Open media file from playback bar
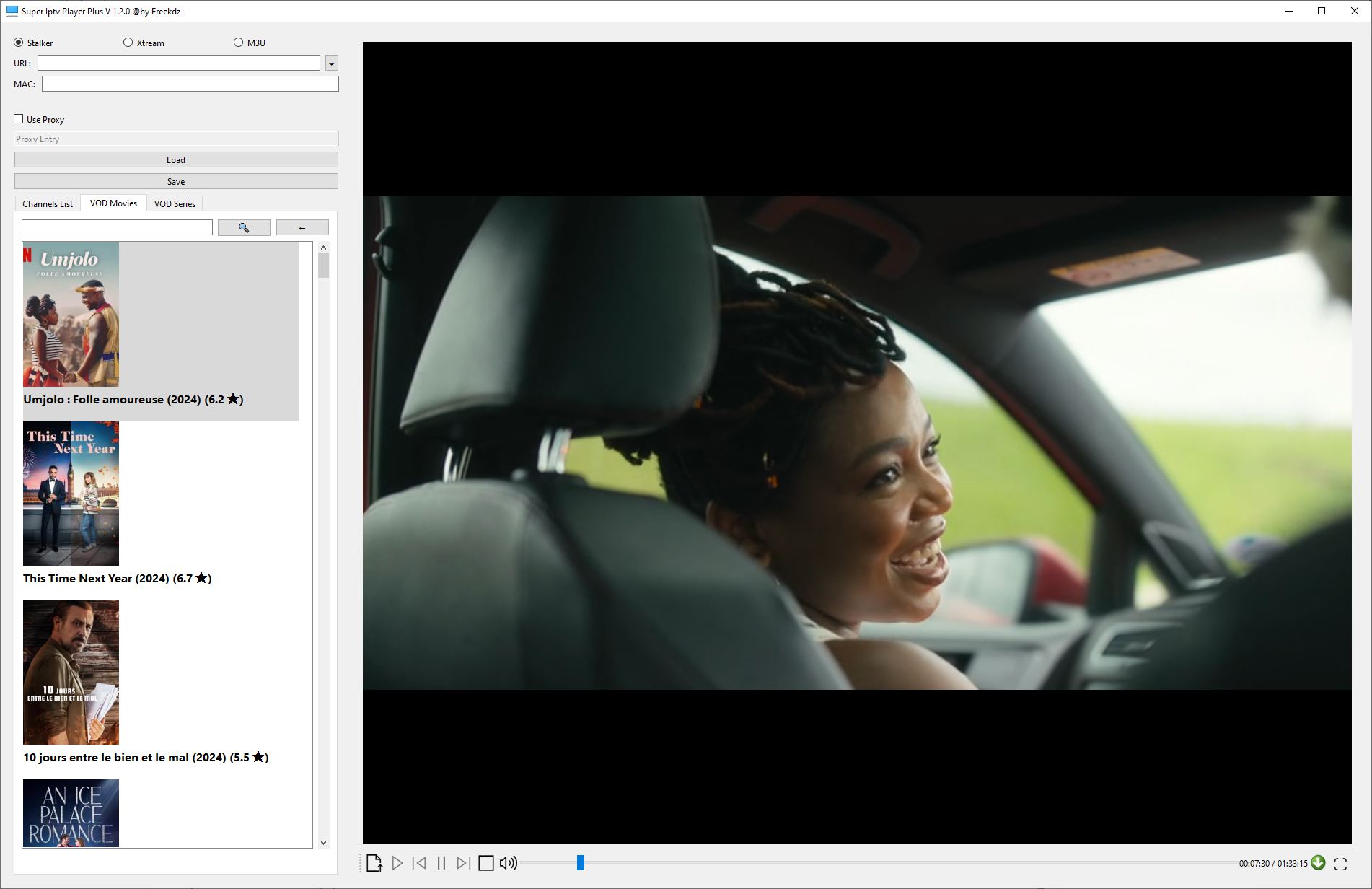Screen dimensions: 1372x889 point(374,863)
